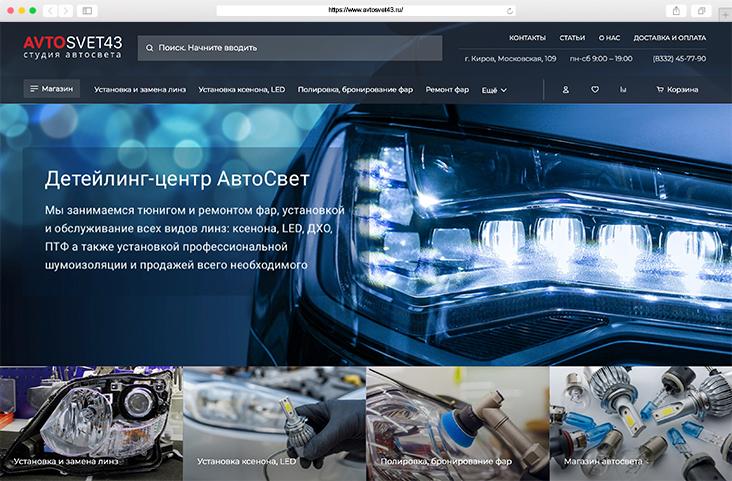Go to Полировка, бронирование фар in navigation bar
This screenshot has width=732, height=481.
click(x=355, y=89)
